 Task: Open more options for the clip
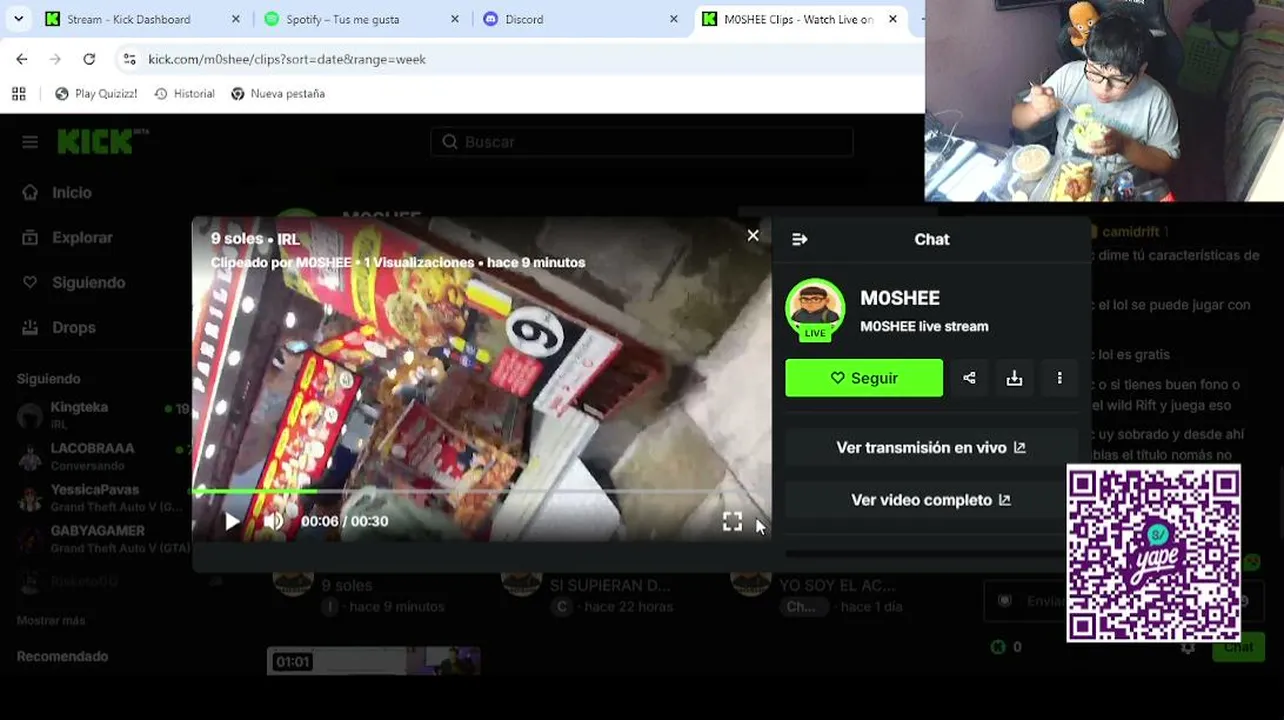[x=1059, y=378]
